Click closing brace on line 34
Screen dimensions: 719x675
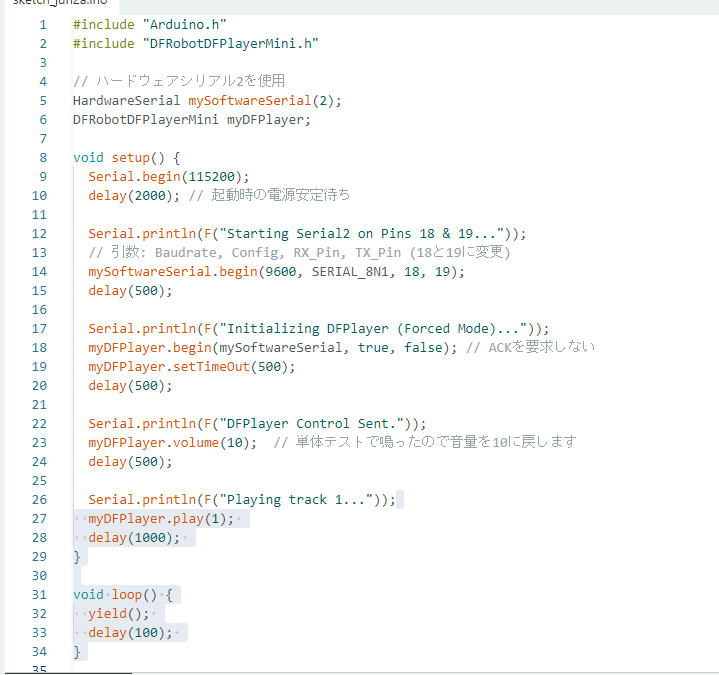77,652
